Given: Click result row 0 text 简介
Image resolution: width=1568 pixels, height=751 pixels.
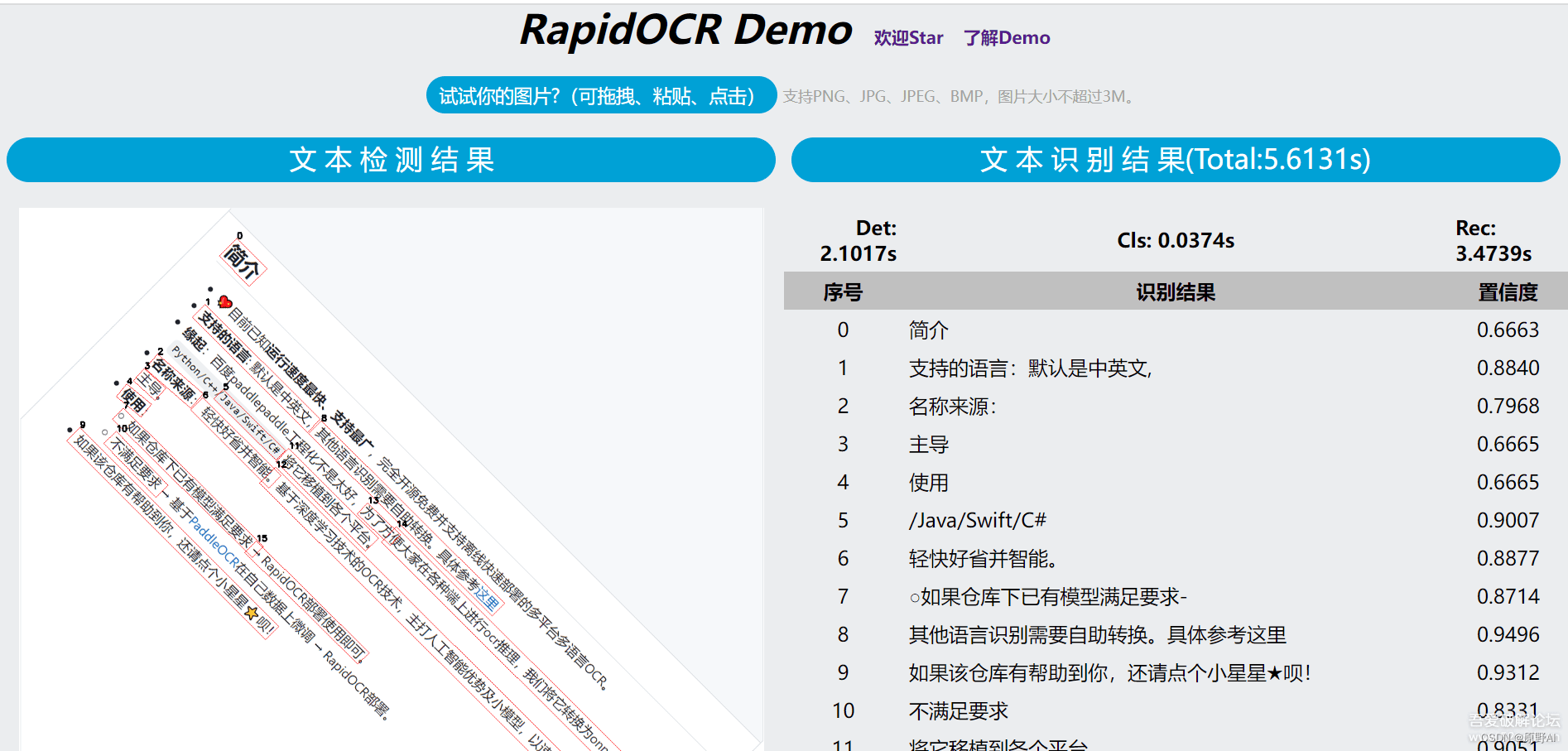Looking at the screenshot, I should [929, 330].
